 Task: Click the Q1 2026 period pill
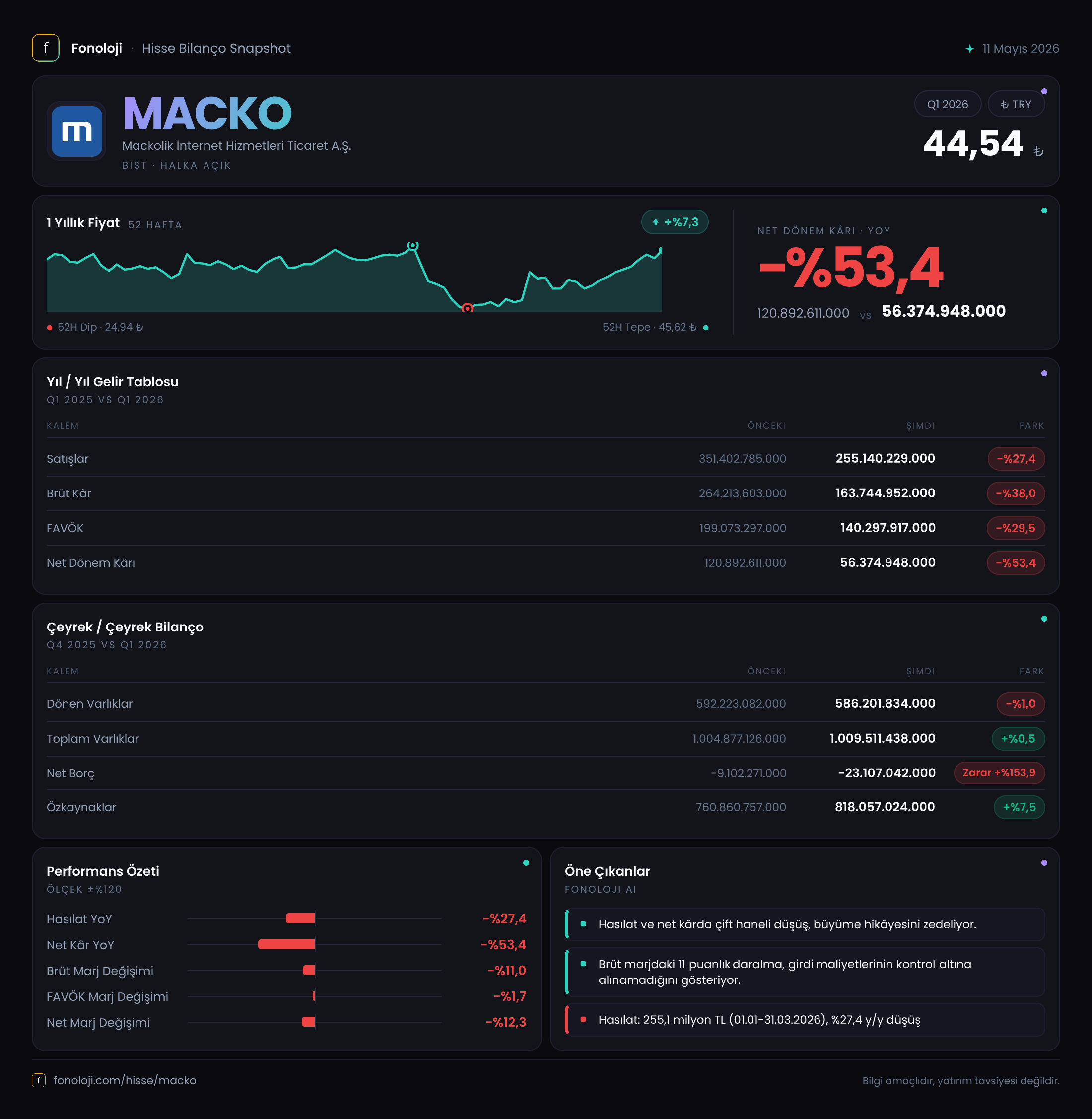(x=948, y=104)
